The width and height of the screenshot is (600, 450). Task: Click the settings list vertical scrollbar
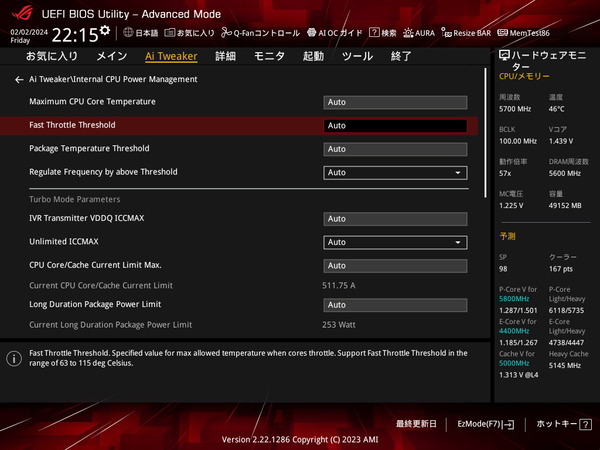point(485,133)
